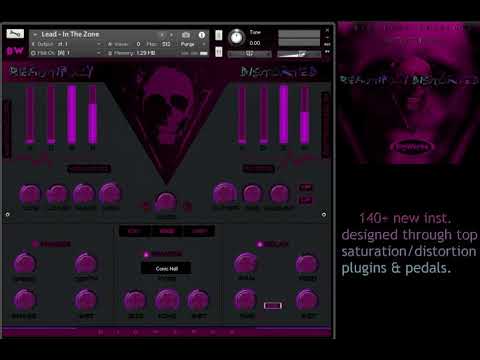Open the left layer sound selector box
Image resolution: width=480 pixels, height=360 pixels.
click(x=89, y=169)
